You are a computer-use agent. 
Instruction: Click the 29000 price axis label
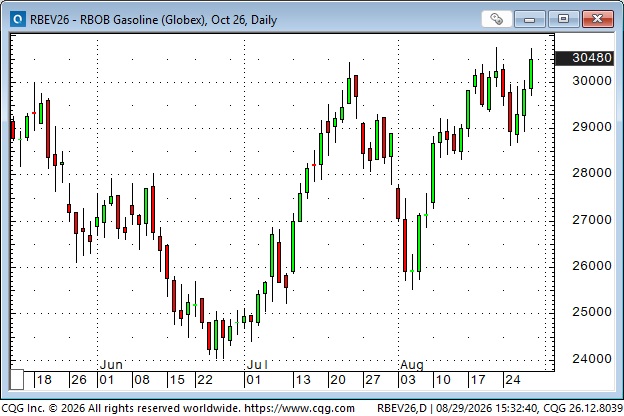tap(592, 127)
